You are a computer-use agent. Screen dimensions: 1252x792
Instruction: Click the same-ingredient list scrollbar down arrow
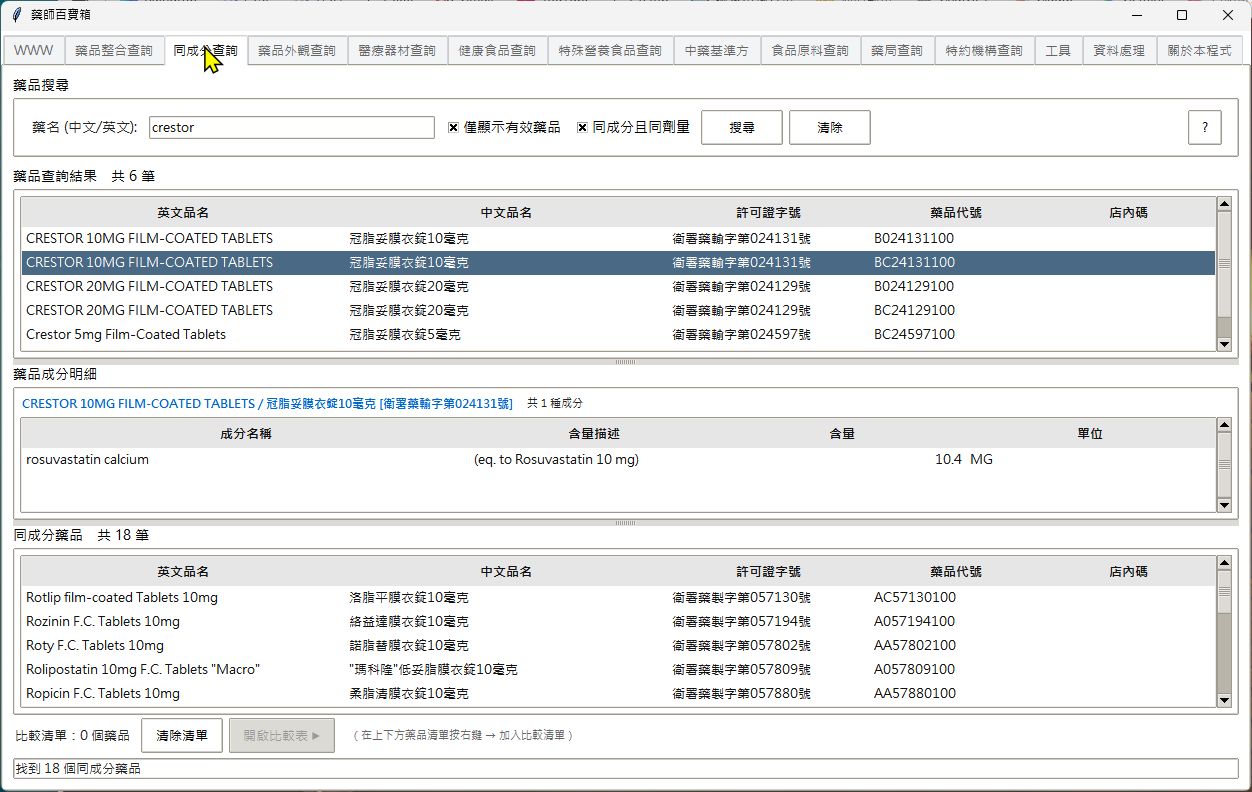1224,702
